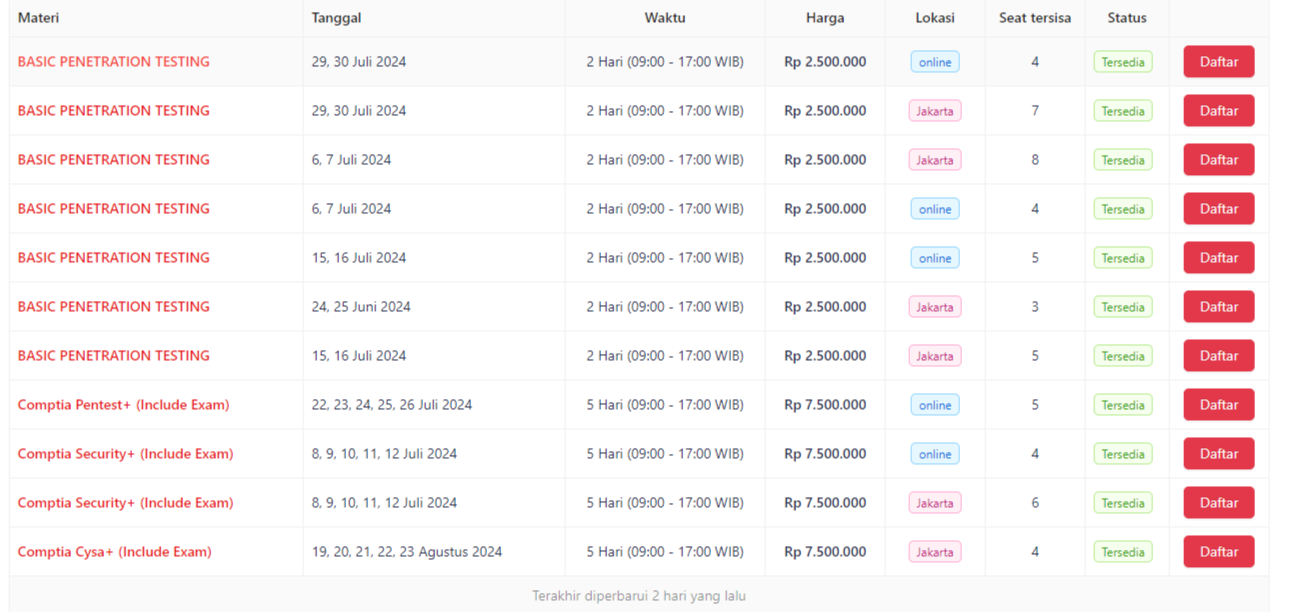This screenshot has width=1289, height=612.
Task: Open Comptia Cysa+ (Include Exam) course link
Action: pos(114,552)
